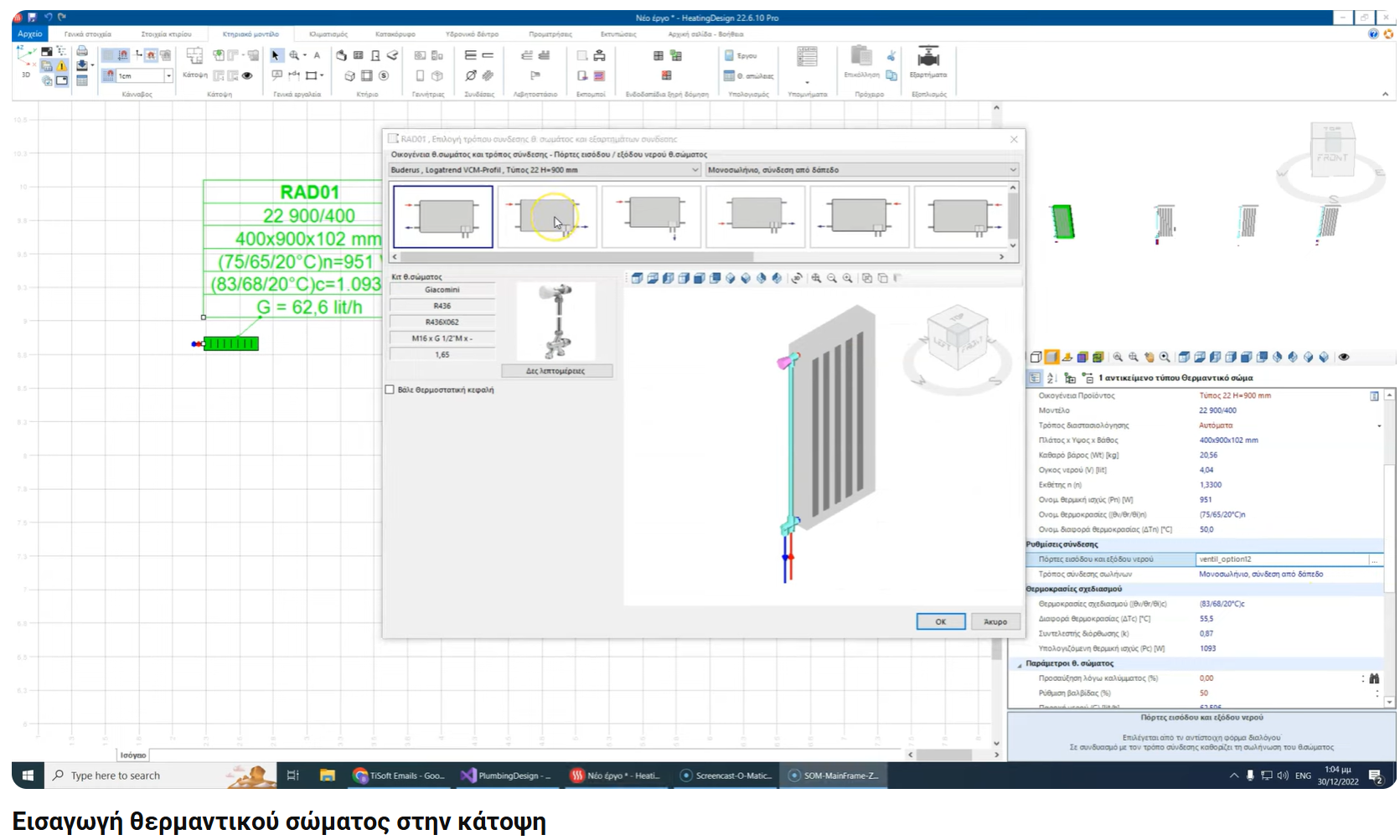The width and height of the screenshot is (1400, 840).
Task: Open the Αρχείο menu
Action: [29, 34]
